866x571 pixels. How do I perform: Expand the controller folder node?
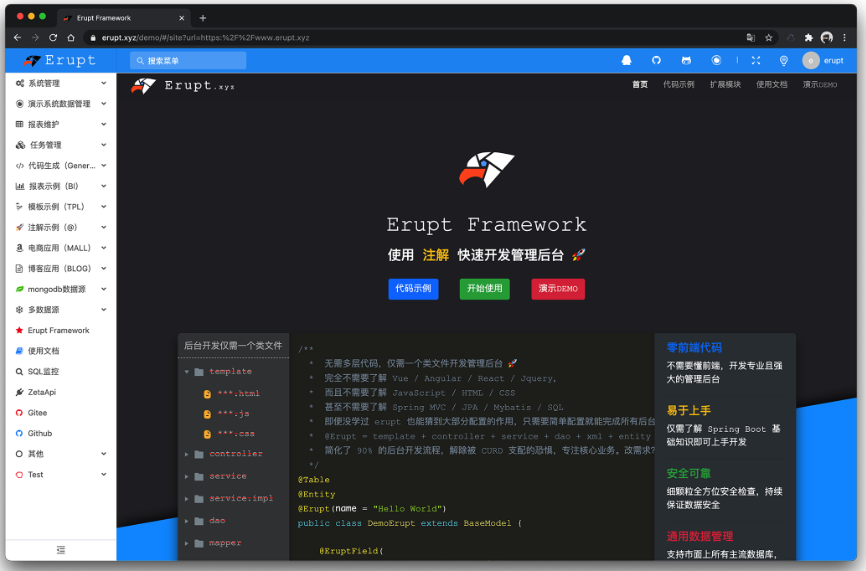pyautogui.click(x=187, y=454)
